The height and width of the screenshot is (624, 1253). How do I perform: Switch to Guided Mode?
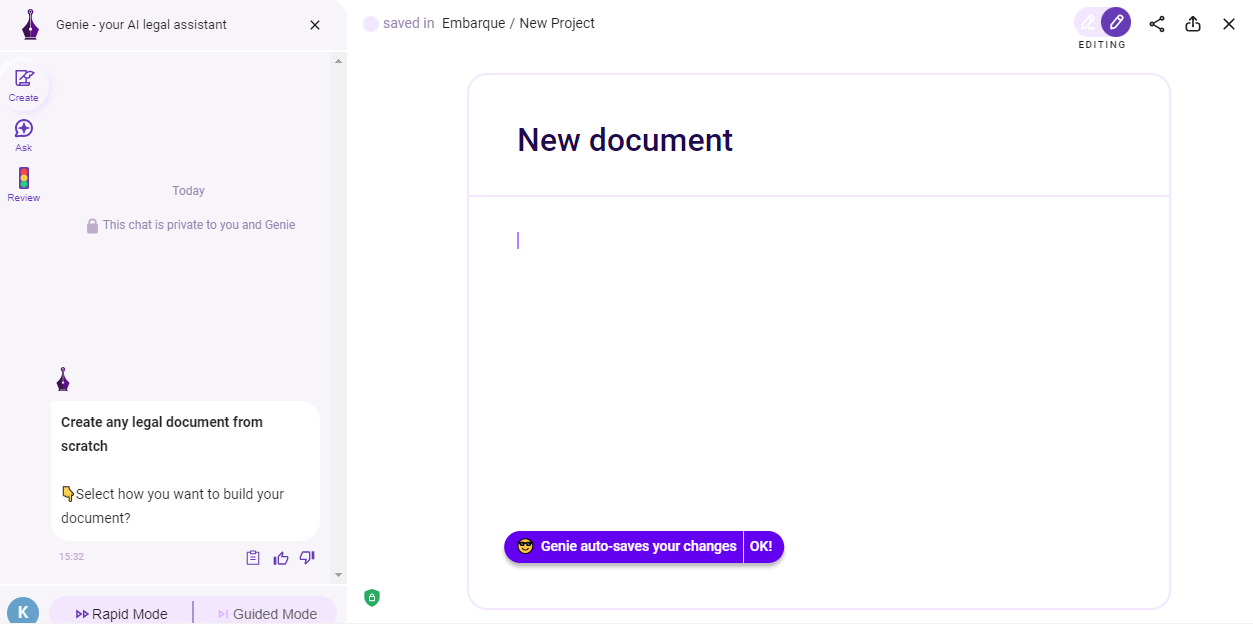(267, 613)
